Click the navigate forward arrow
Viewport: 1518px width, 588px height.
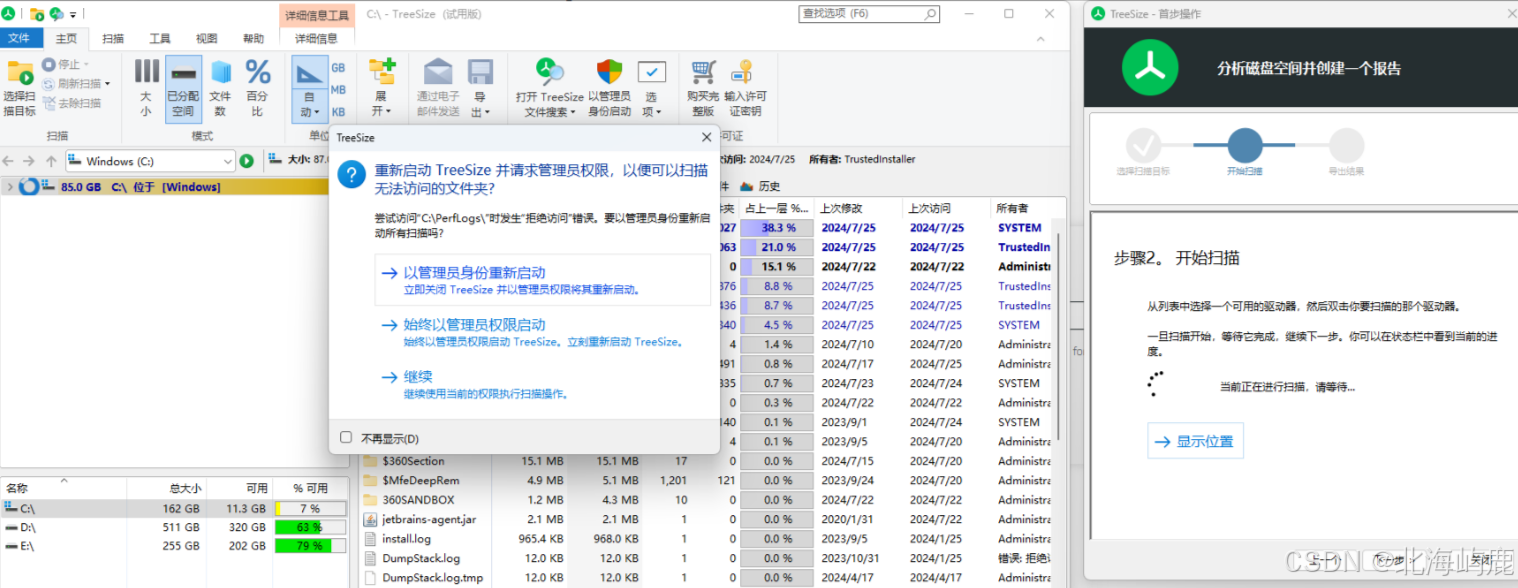click(30, 161)
